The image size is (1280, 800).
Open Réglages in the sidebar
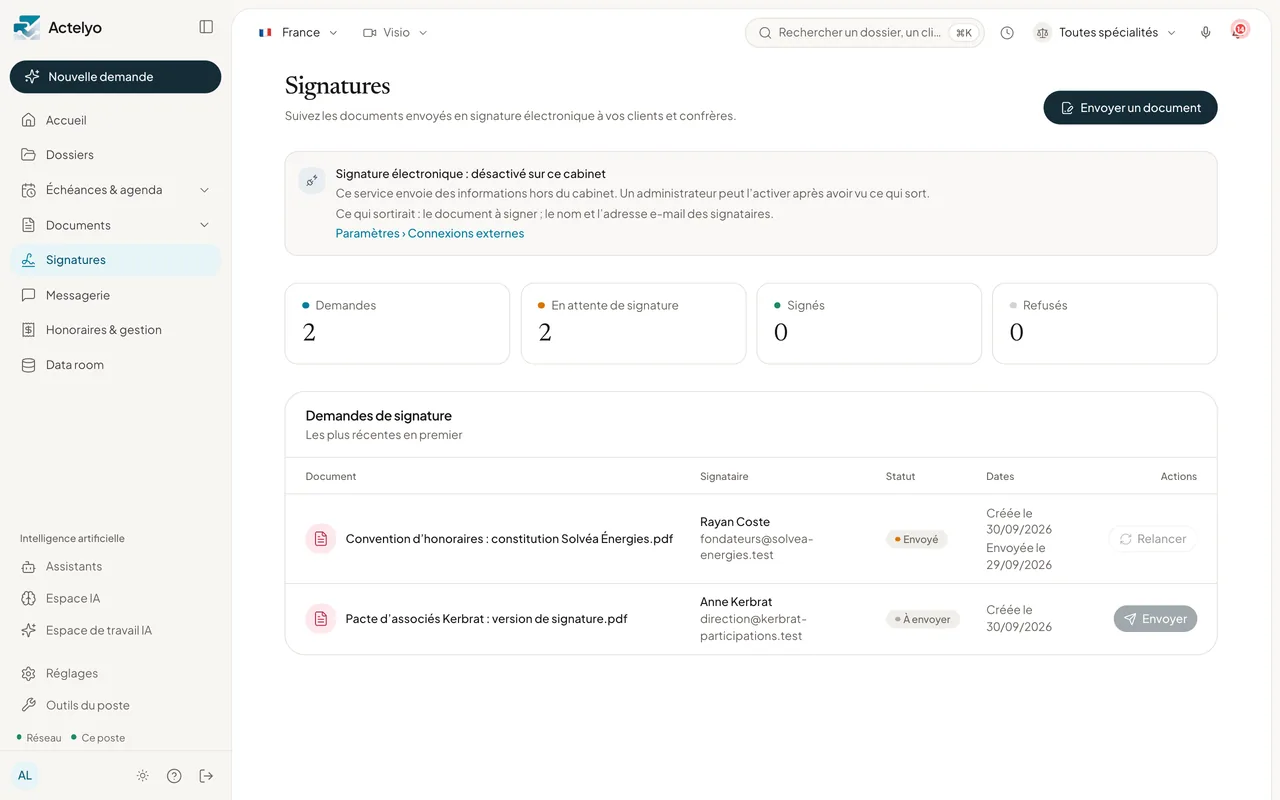pos(115,673)
